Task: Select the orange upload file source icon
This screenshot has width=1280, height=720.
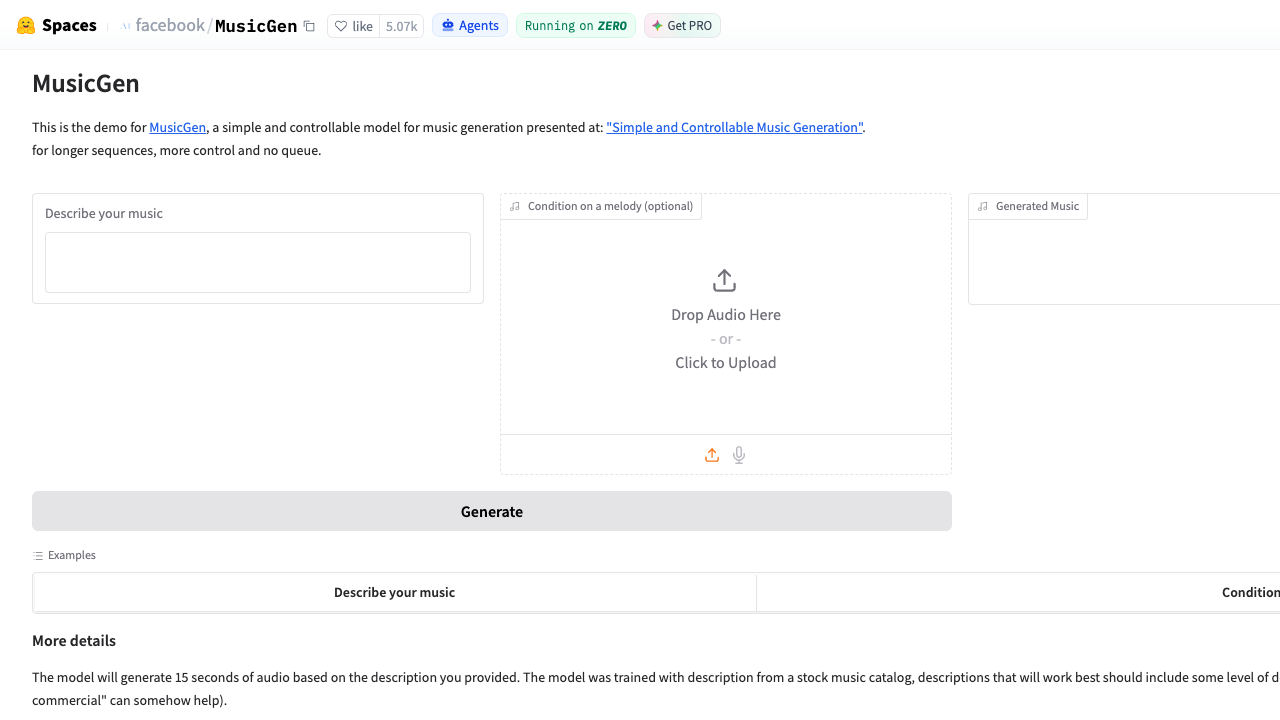Action: (712, 455)
